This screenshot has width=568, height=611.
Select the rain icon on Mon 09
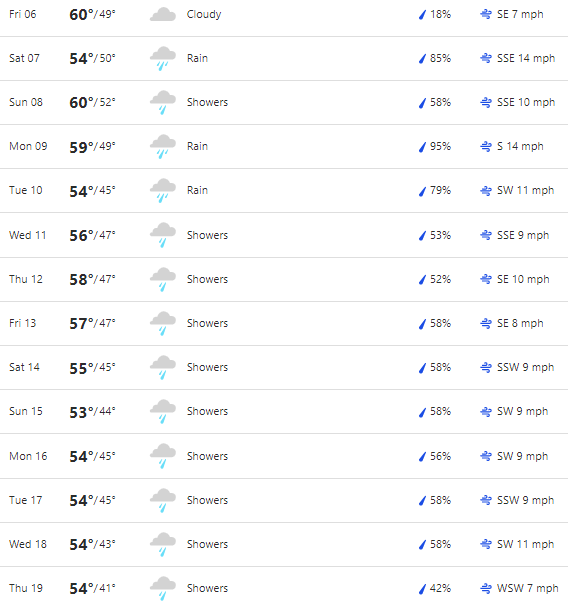point(163,147)
